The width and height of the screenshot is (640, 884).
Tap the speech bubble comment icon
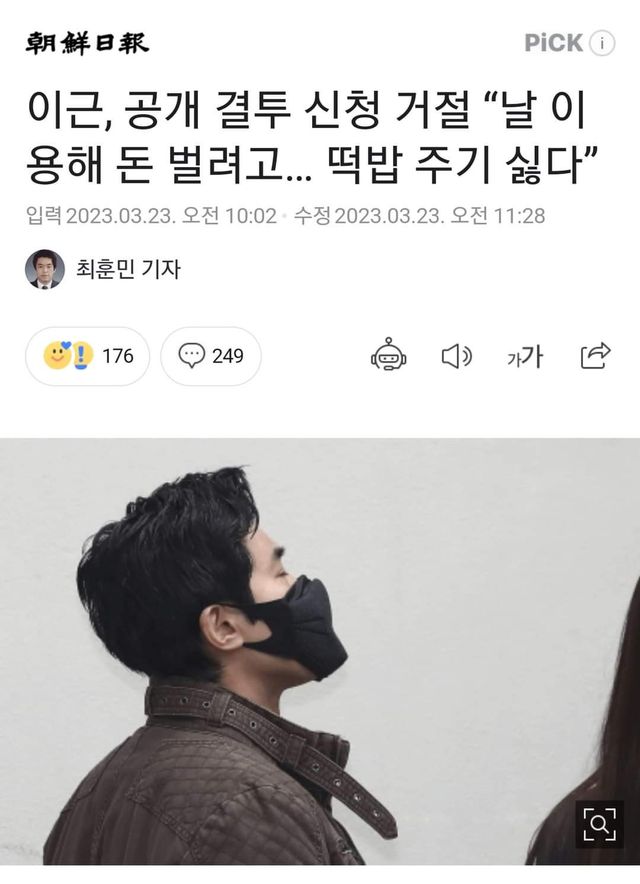tap(191, 356)
